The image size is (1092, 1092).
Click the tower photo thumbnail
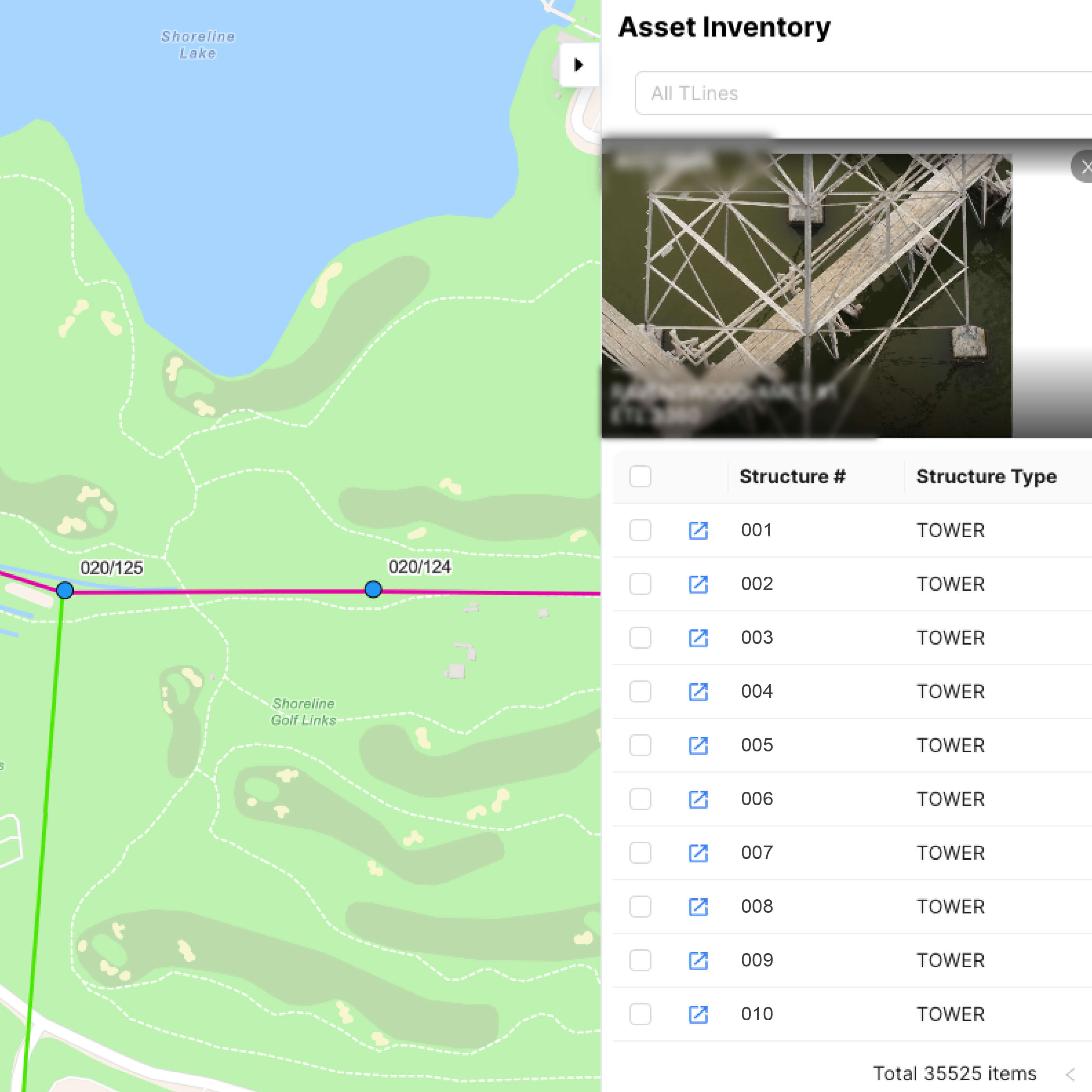coord(807,295)
